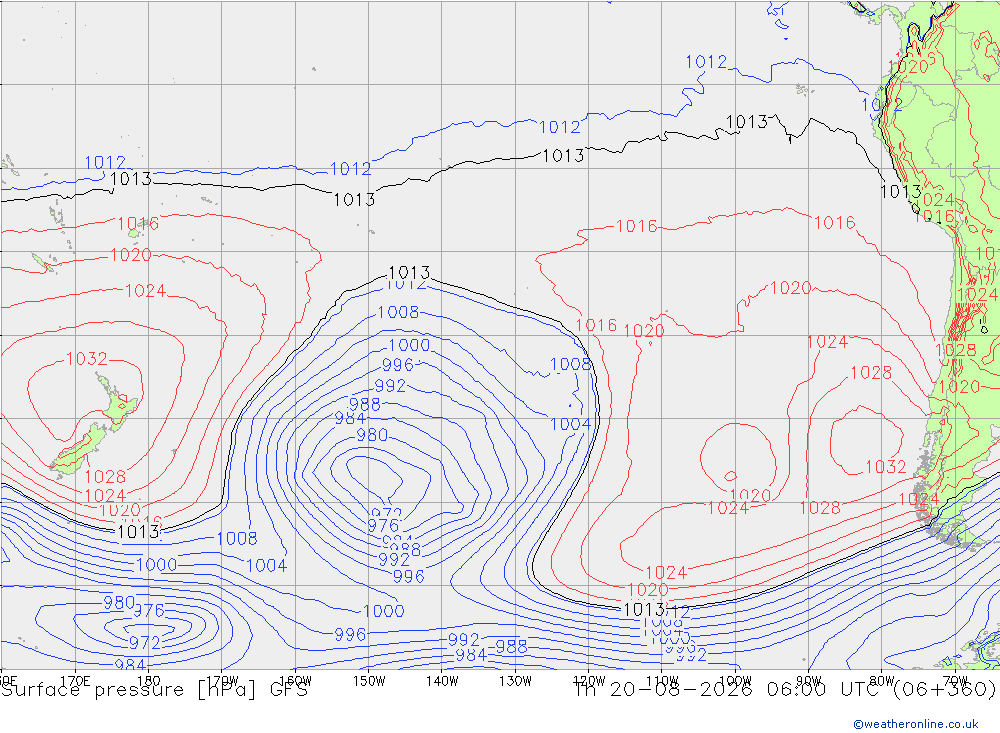This screenshot has height=733, width=1000.
Task: Click the 1028 label below New Zealand
Action: (x=105, y=477)
